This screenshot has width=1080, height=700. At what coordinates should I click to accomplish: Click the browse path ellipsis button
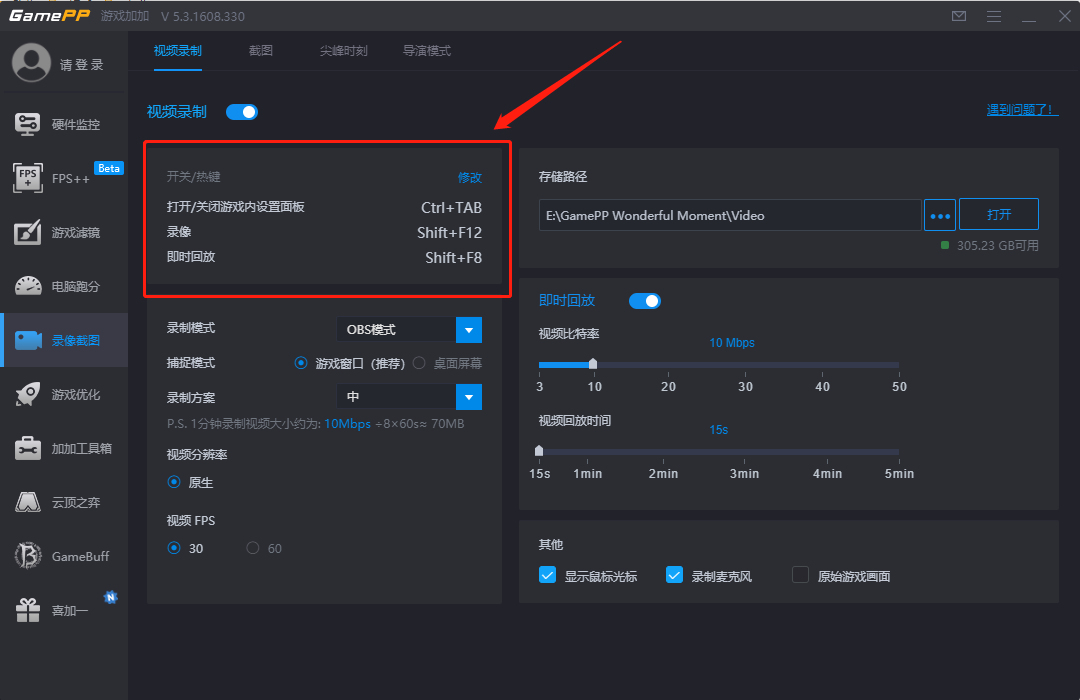tap(939, 215)
